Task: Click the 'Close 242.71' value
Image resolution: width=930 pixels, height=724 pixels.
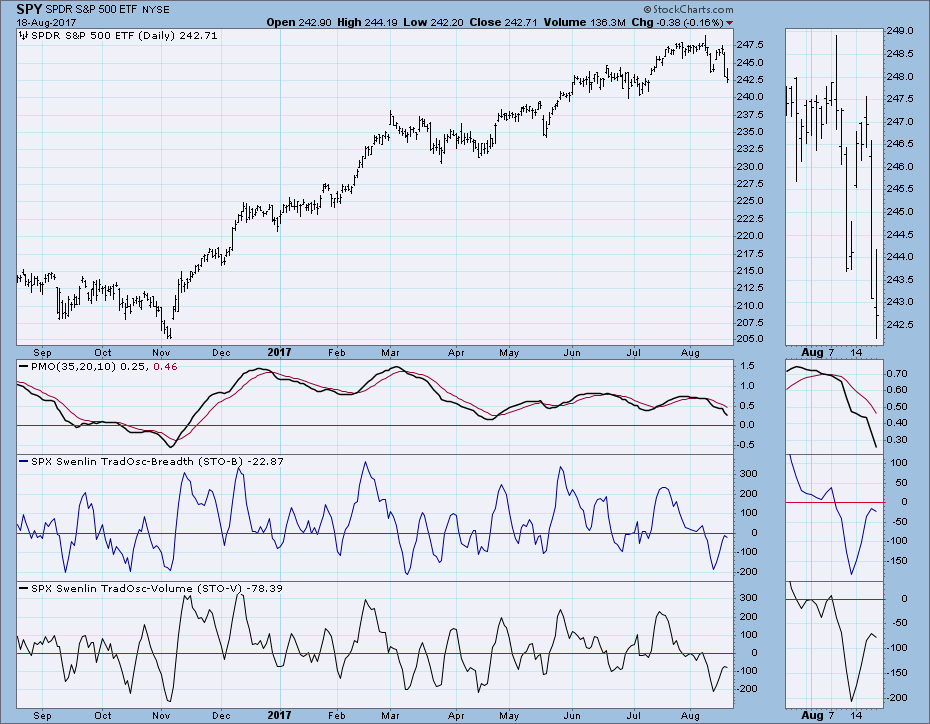Action: click(503, 23)
